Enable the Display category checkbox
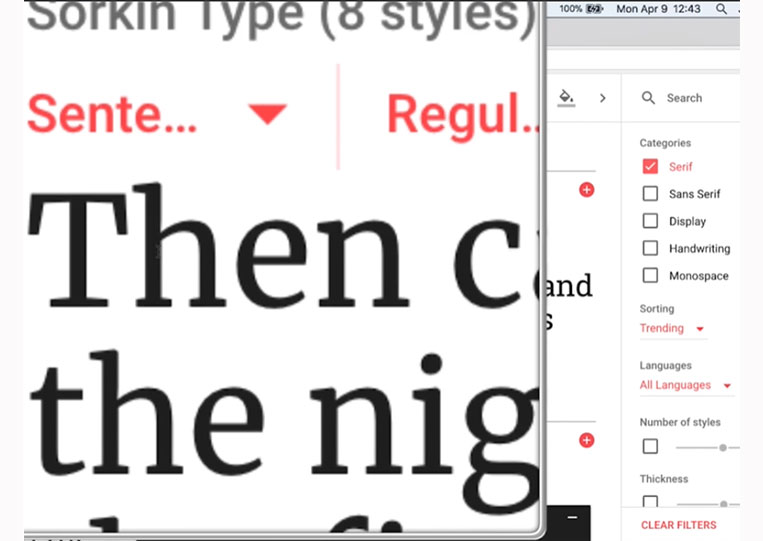Image resolution: width=763 pixels, height=541 pixels. 650,221
